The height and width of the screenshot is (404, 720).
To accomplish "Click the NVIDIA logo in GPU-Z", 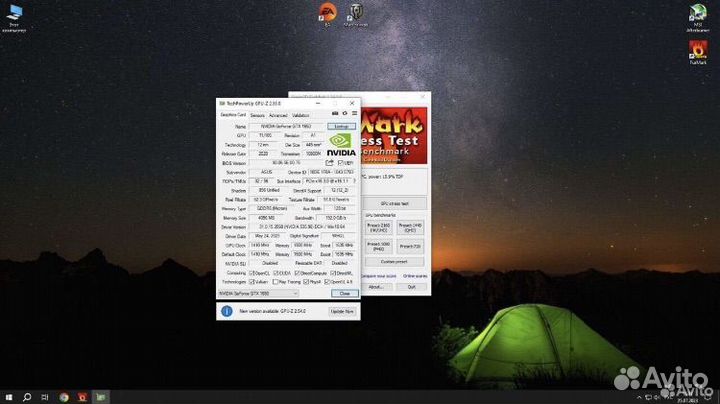I will (341, 145).
